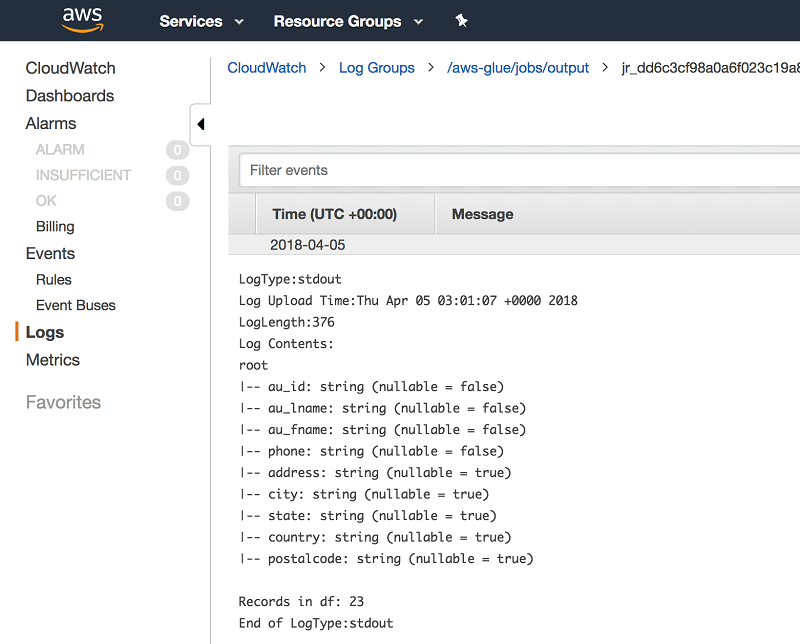The width and height of the screenshot is (800, 644).
Task: Click the Filter events input field
Action: [519, 170]
